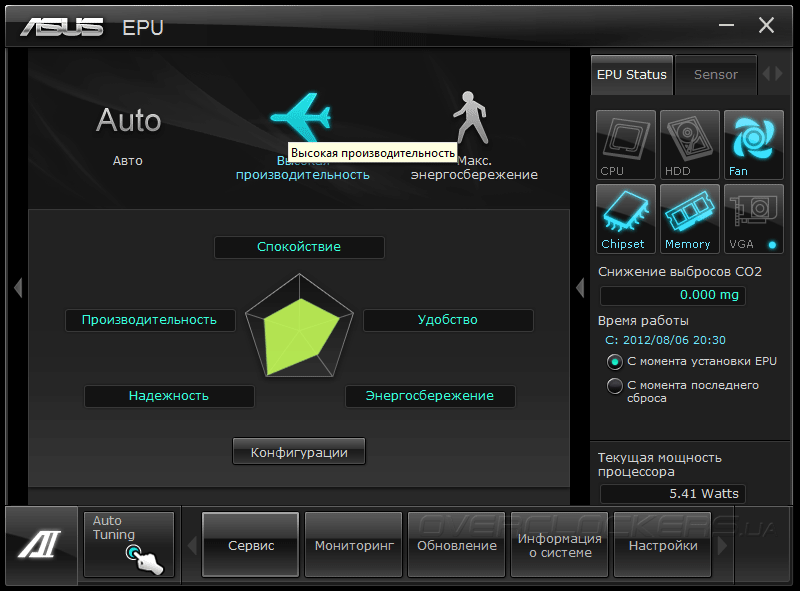The image size is (800, 591).
Task: Open the HDD status tile
Action: coord(689,144)
